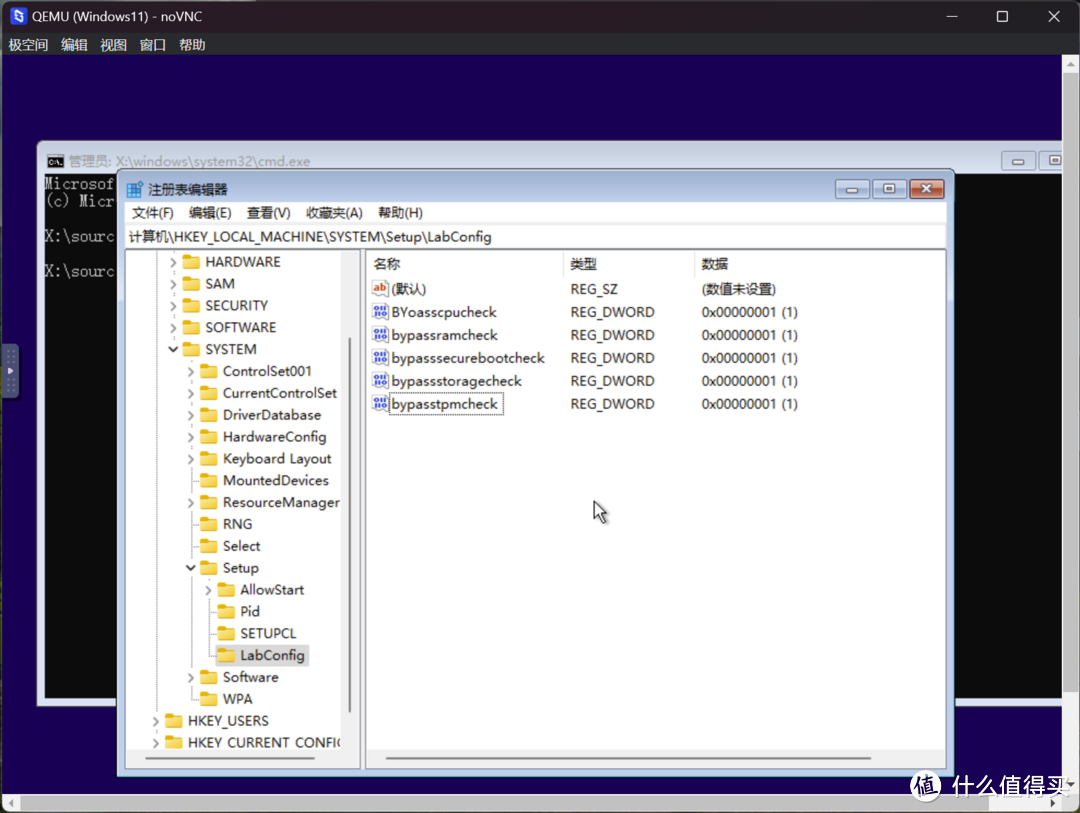Click the noVNC side panel handle

10,371
